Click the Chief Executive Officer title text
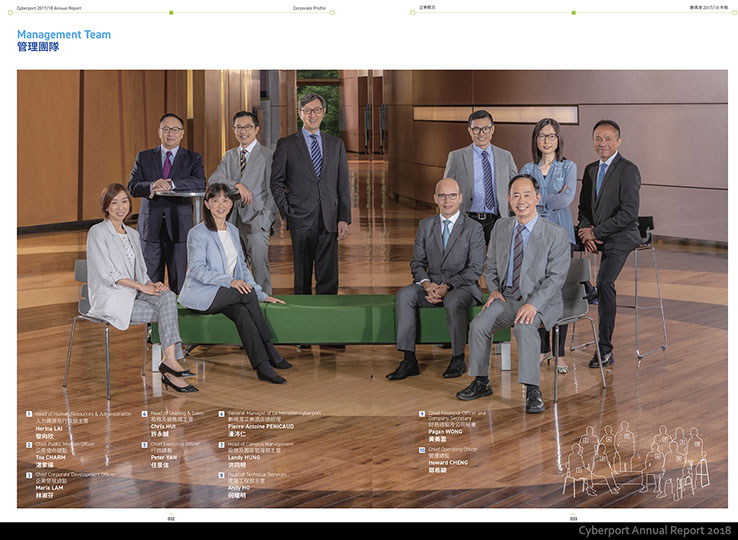The width and height of the screenshot is (738, 540). click(175, 443)
